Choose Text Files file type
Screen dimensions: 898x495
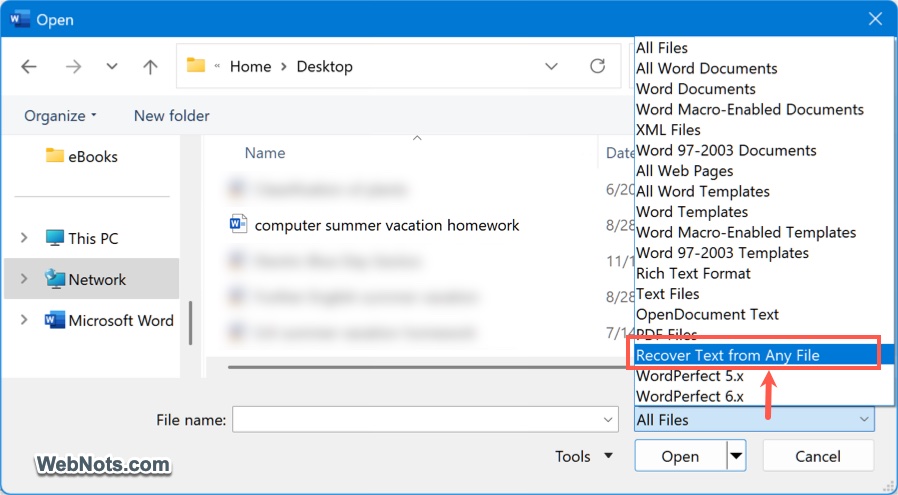point(668,294)
